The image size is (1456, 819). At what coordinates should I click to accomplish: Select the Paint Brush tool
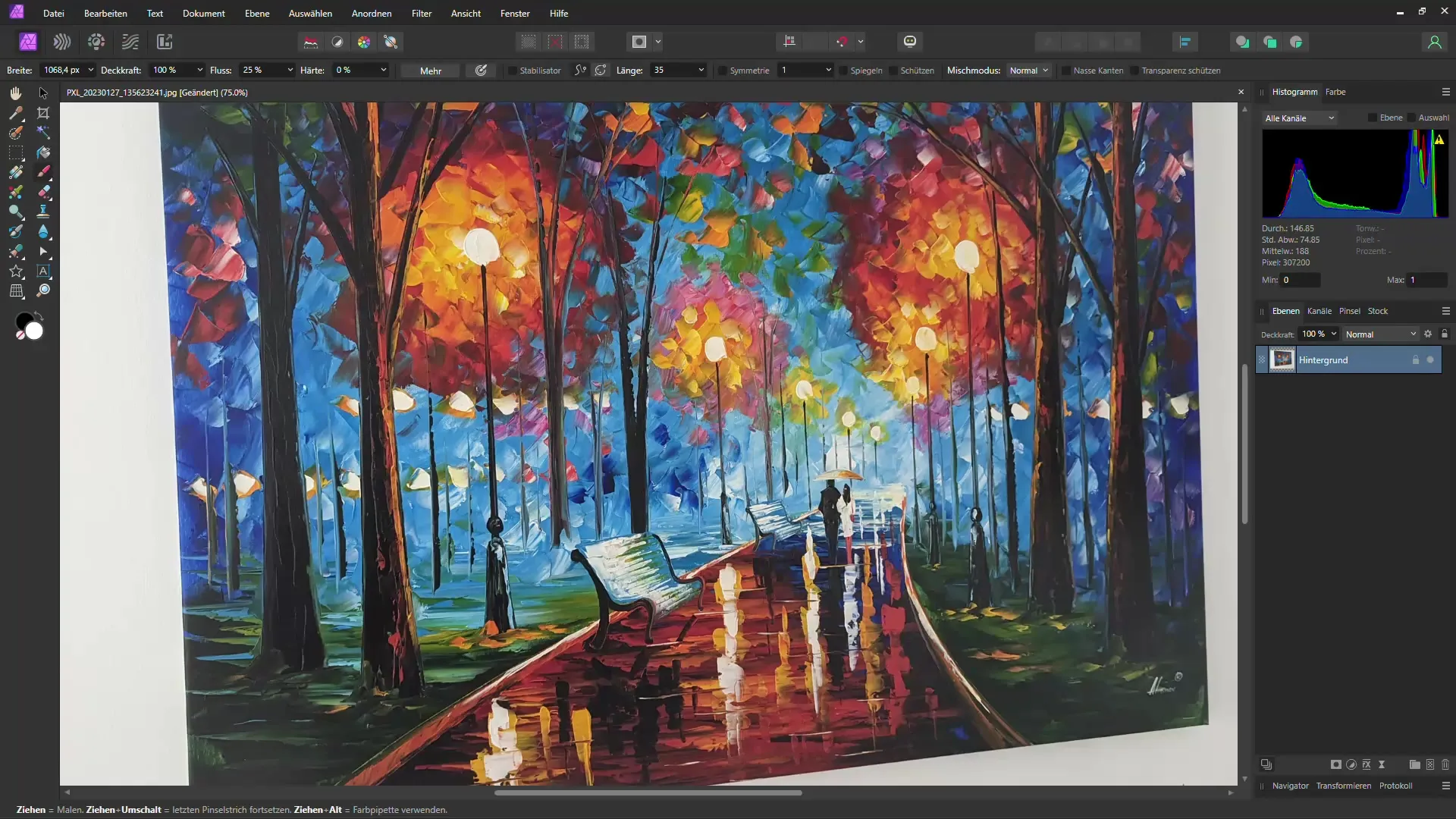click(x=43, y=172)
